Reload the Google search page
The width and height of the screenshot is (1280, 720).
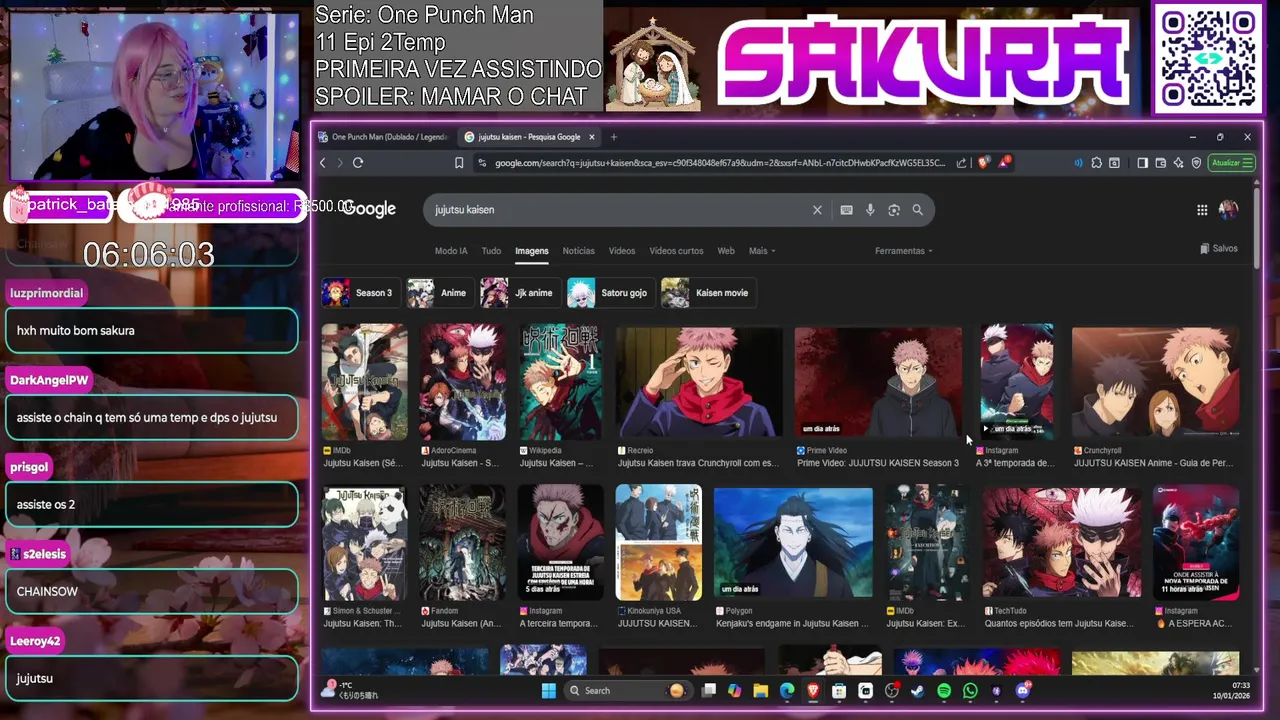tap(357, 163)
